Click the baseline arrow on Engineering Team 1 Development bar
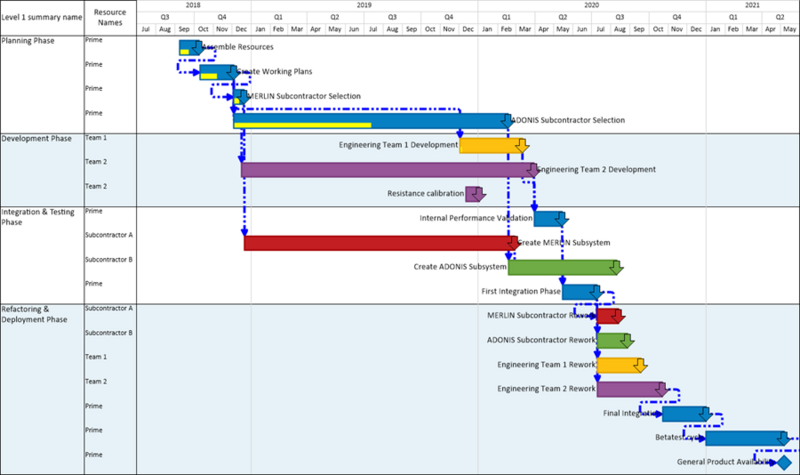The height and width of the screenshot is (475, 800). pyautogui.click(x=522, y=145)
